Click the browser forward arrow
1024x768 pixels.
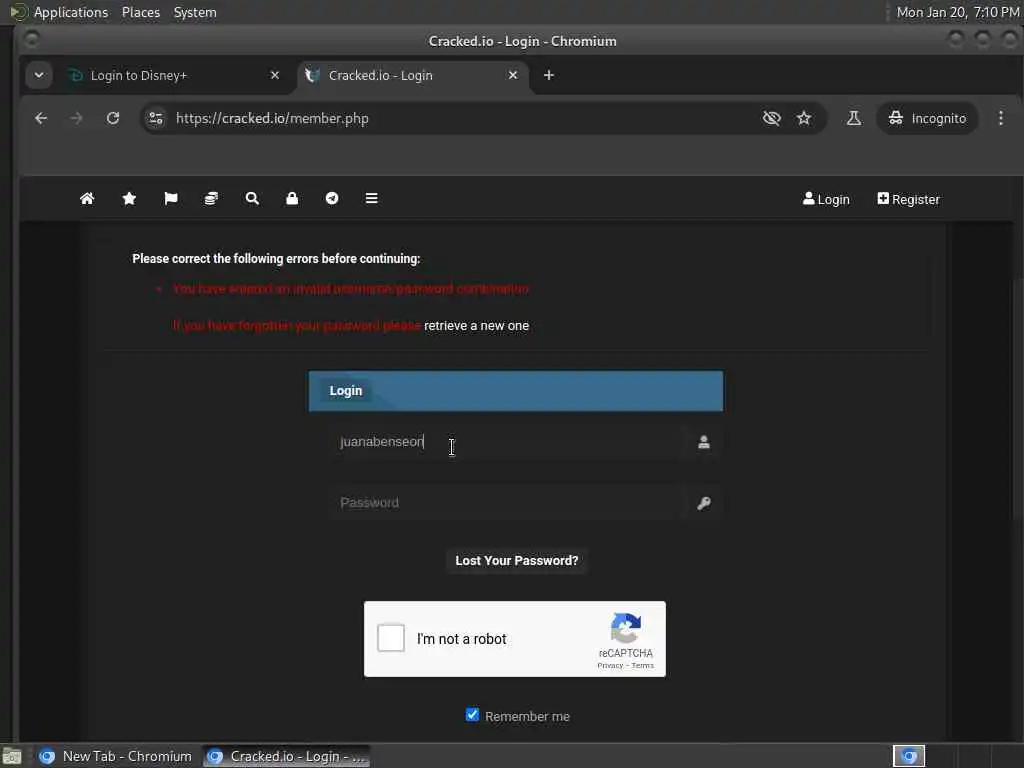pyautogui.click(x=76, y=118)
